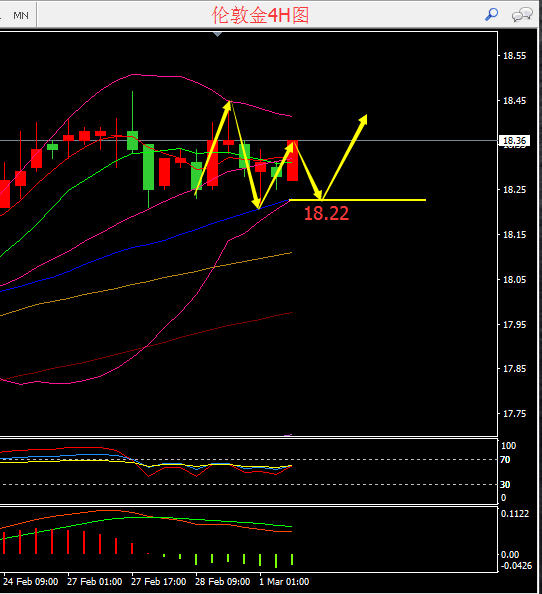Click the chart title 伦敦金4H图
This screenshot has width=542, height=594.
[260, 16]
